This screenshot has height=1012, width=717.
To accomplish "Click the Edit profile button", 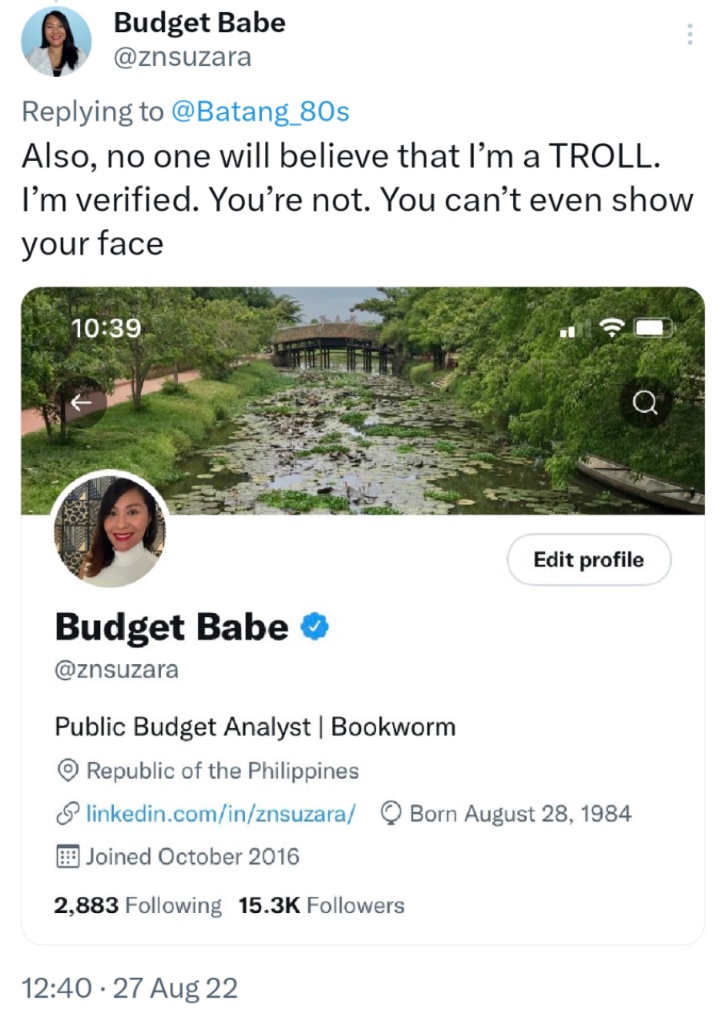I will point(589,560).
